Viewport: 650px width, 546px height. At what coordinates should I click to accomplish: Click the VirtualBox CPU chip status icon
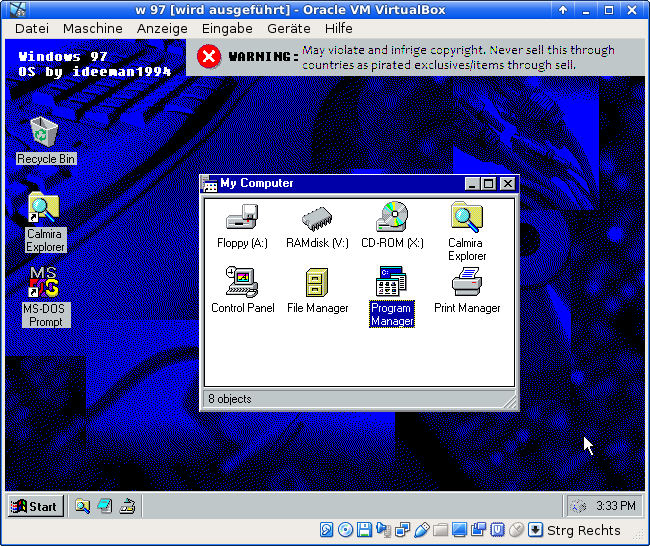[497, 530]
